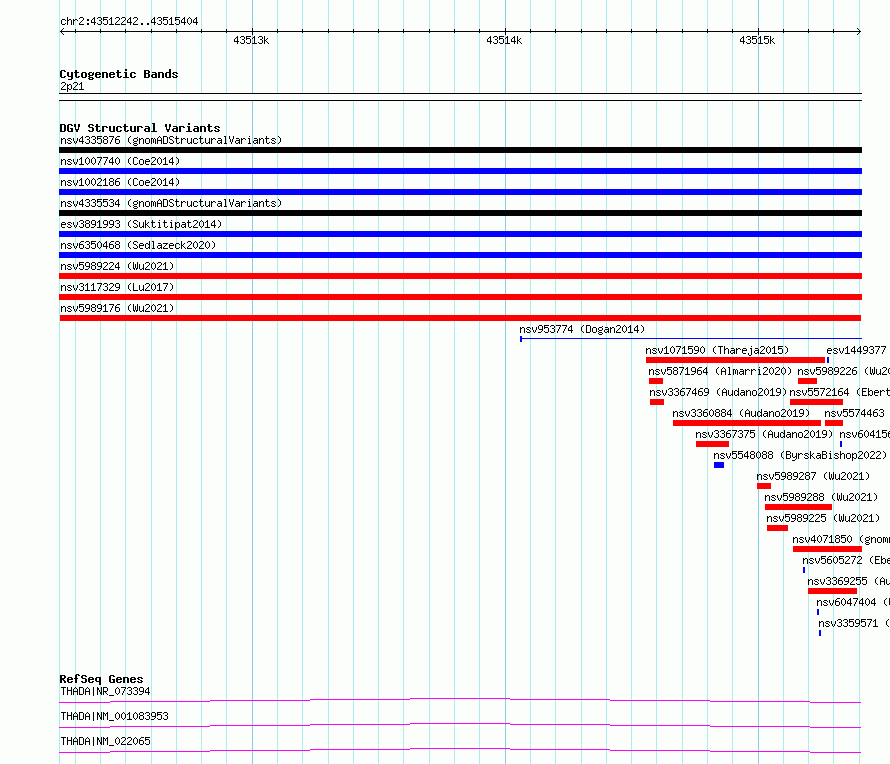Click the blue nsv1002186 variant bar
The image size is (890, 764).
[460, 192]
